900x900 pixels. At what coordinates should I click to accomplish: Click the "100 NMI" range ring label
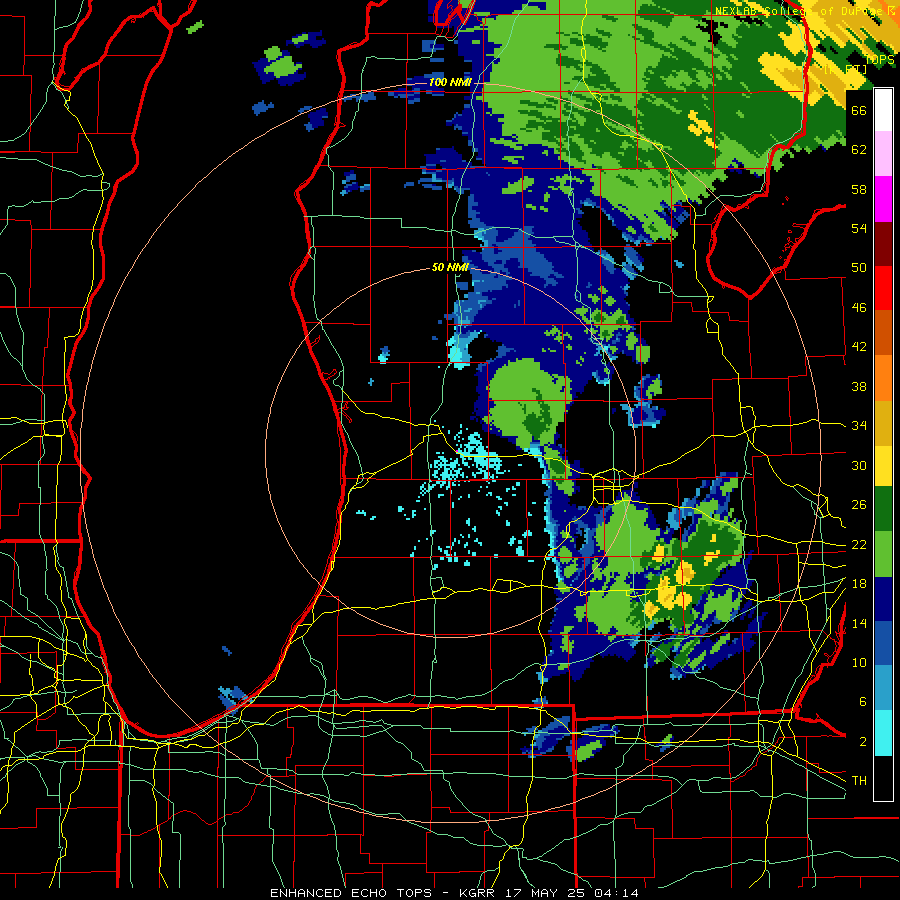(449, 83)
